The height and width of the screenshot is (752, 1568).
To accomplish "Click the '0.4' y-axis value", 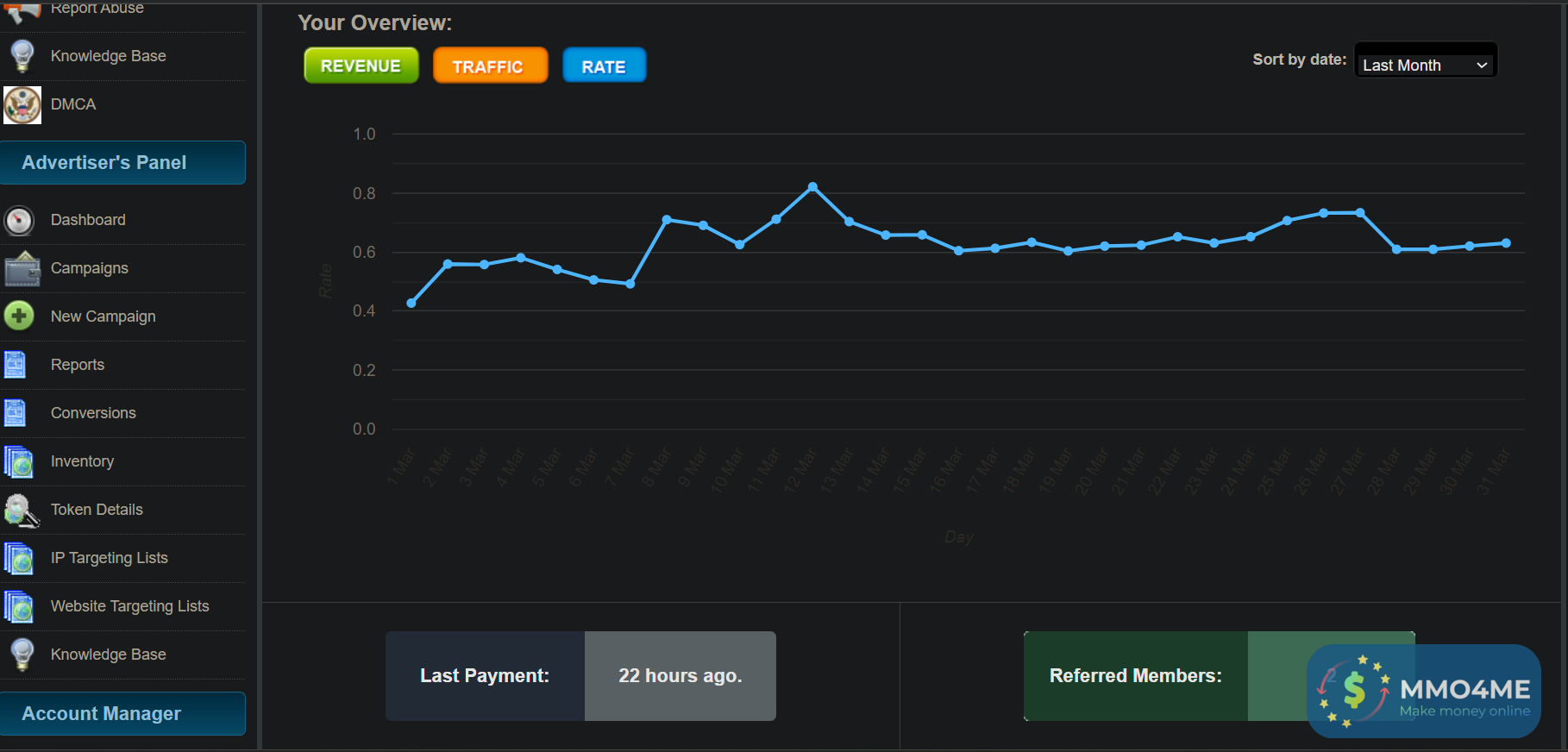I will (x=364, y=310).
